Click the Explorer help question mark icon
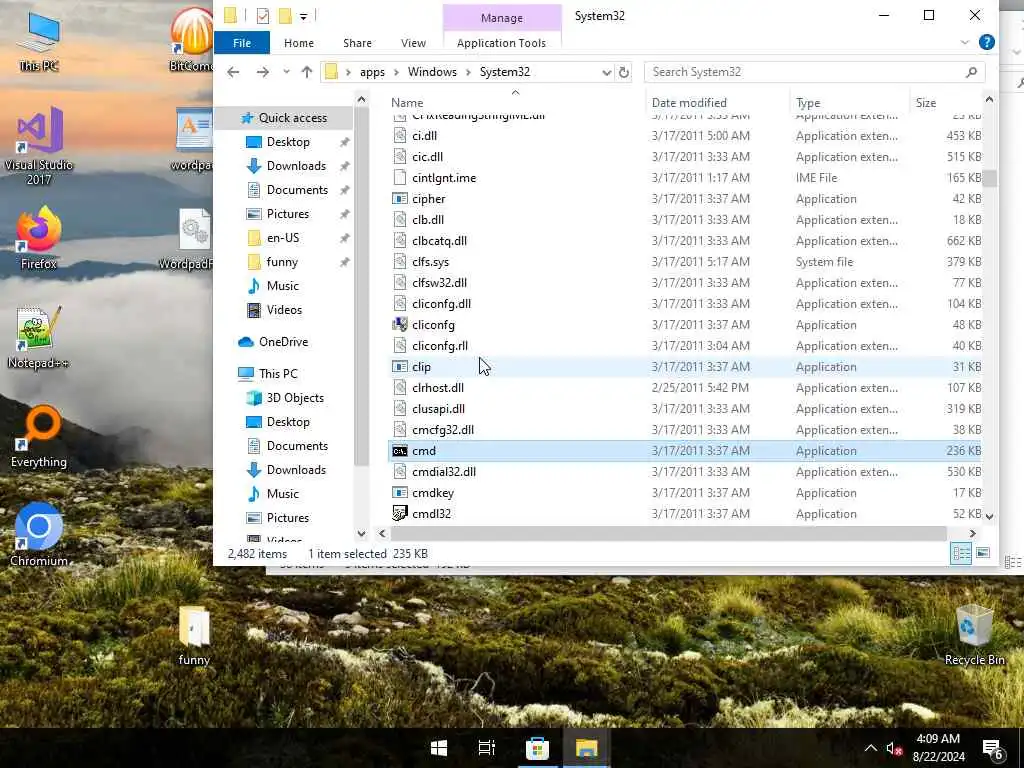 click(987, 42)
